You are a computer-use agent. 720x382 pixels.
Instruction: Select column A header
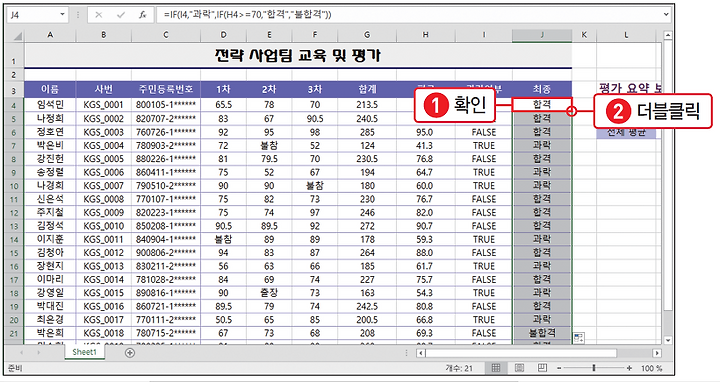coord(50,35)
